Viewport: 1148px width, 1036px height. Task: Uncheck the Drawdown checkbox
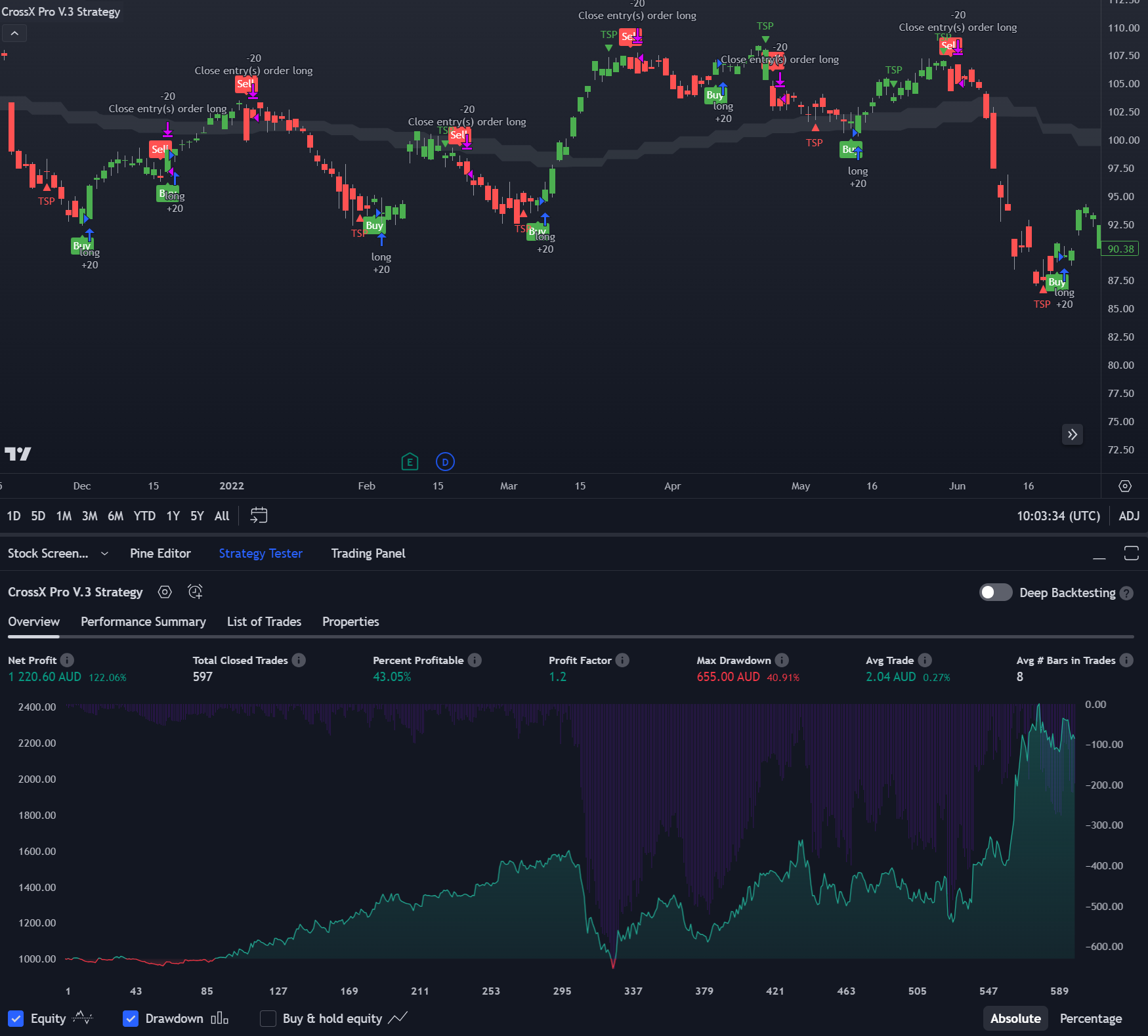[131, 1018]
